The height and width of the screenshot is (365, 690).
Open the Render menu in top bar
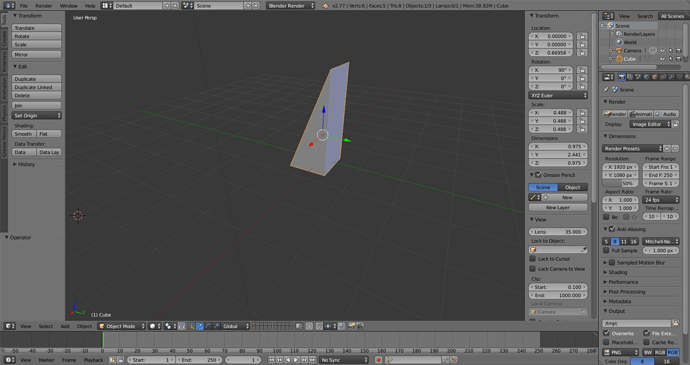point(44,6)
